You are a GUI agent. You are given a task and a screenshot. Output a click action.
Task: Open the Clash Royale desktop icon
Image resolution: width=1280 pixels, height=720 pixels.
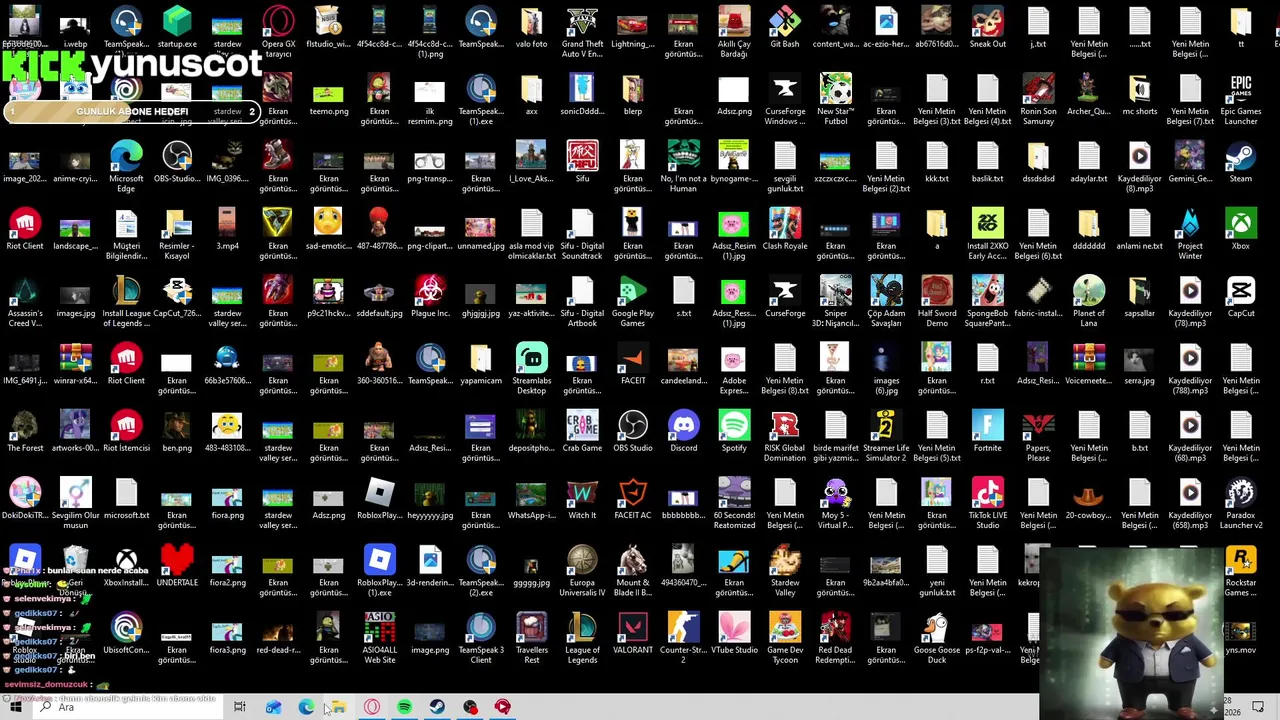785,229
